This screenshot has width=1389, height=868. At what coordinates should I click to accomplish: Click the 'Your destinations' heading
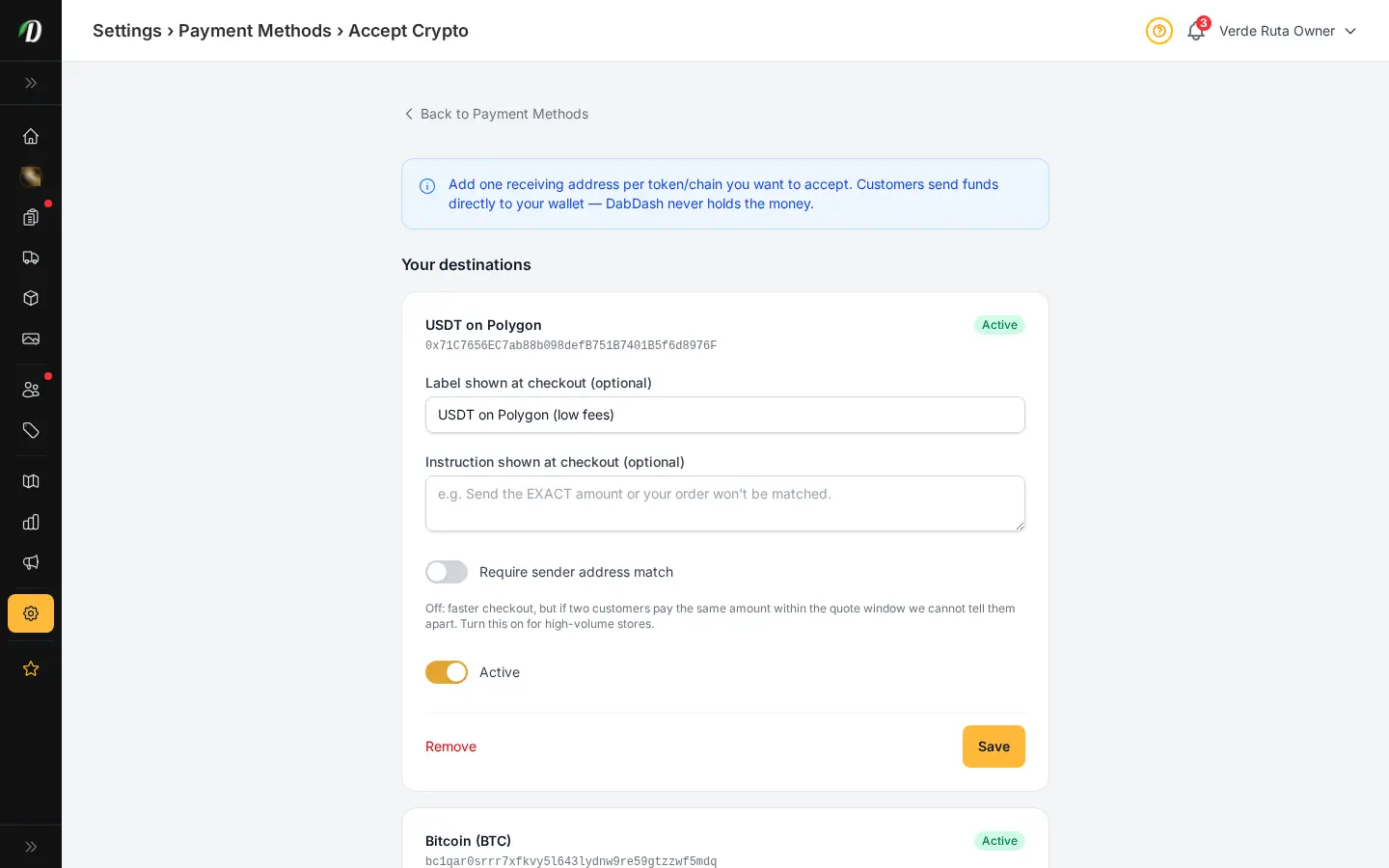click(466, 264)
